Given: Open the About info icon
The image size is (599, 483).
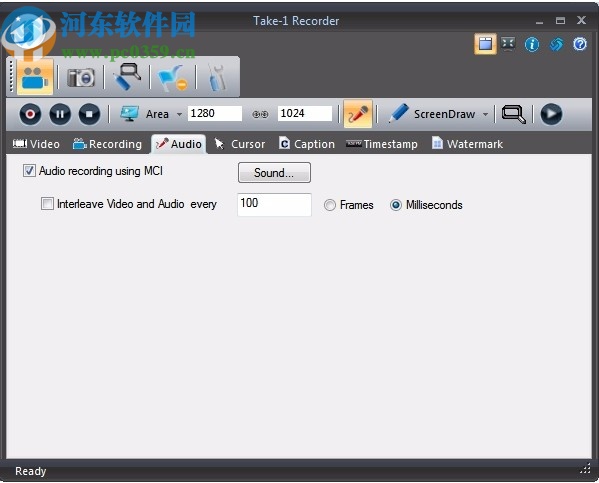Looking at the screenshot, I should coord(532,44).
